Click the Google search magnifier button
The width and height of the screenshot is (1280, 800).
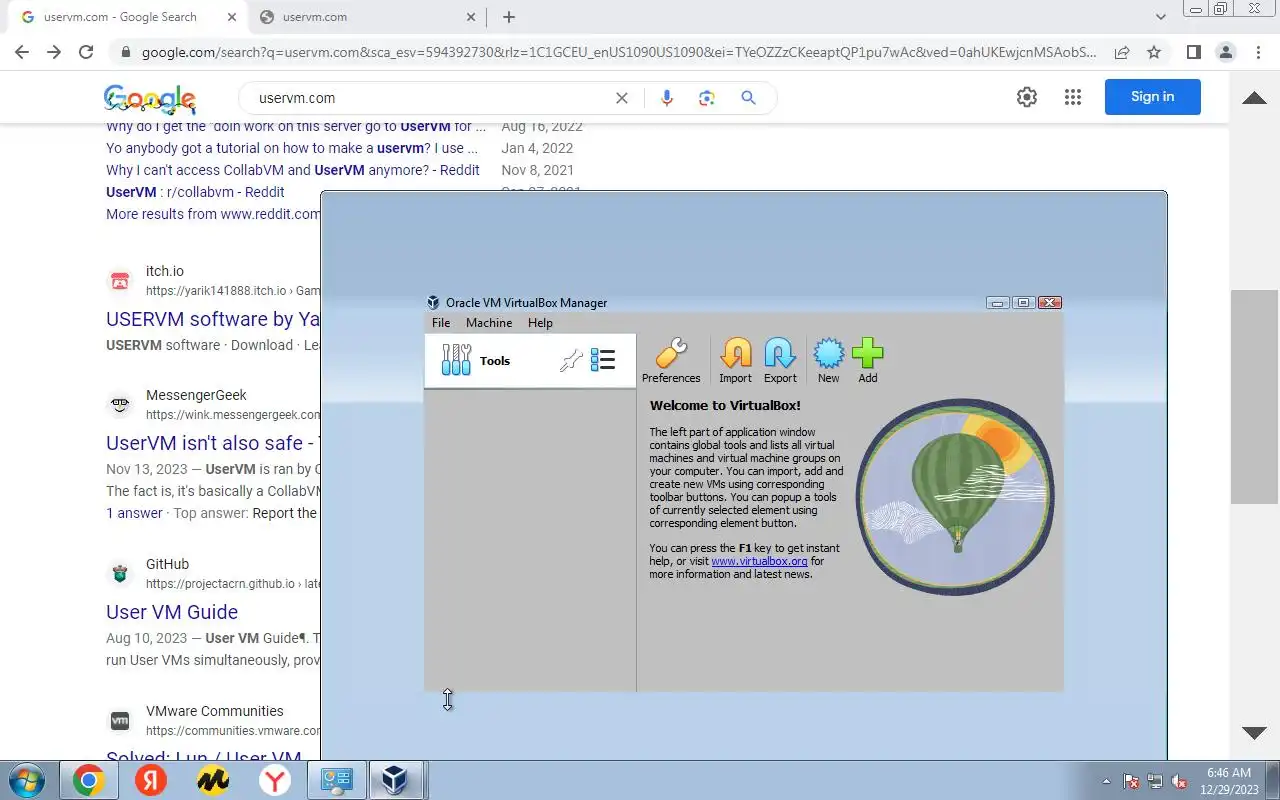pos(748,98)
